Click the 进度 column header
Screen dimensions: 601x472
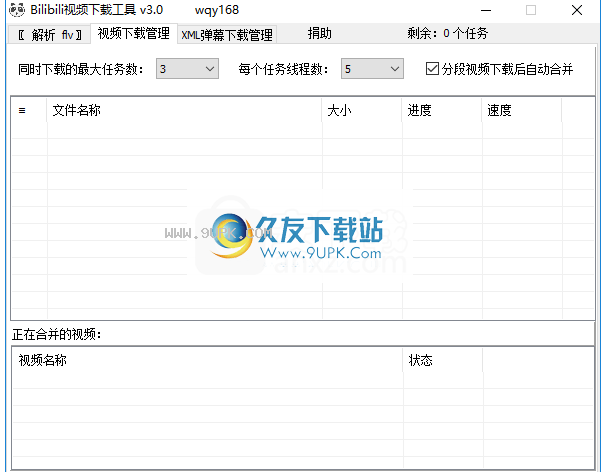[442, 110]
